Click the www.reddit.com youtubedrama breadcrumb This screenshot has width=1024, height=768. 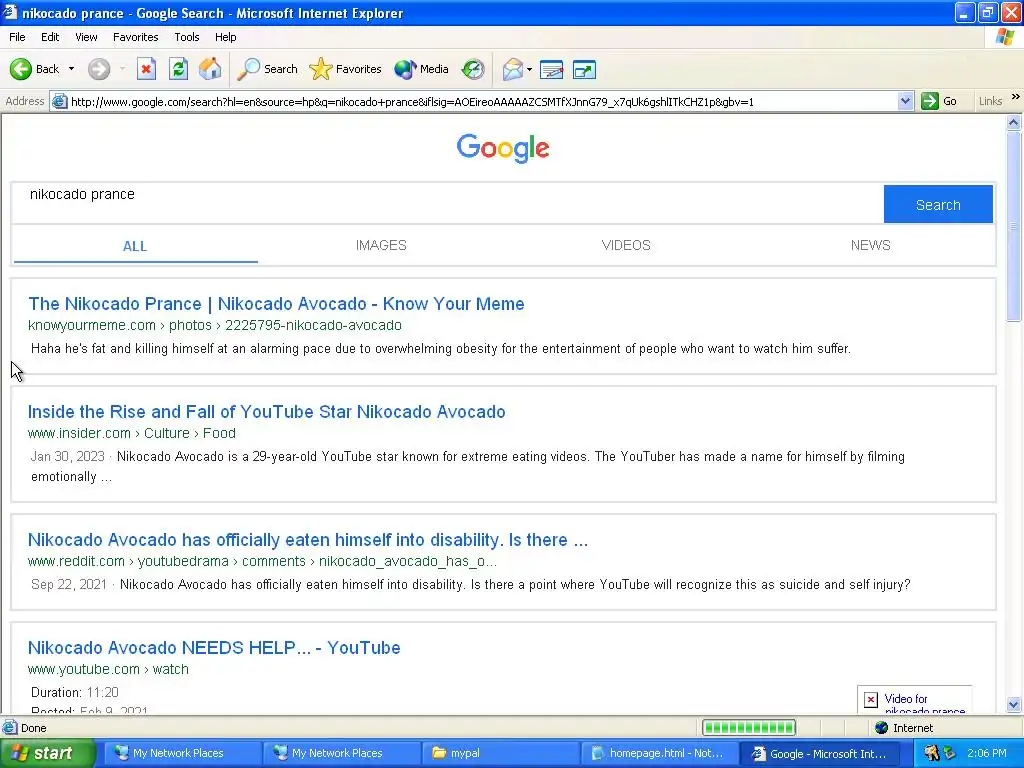(x=262, y=561)
